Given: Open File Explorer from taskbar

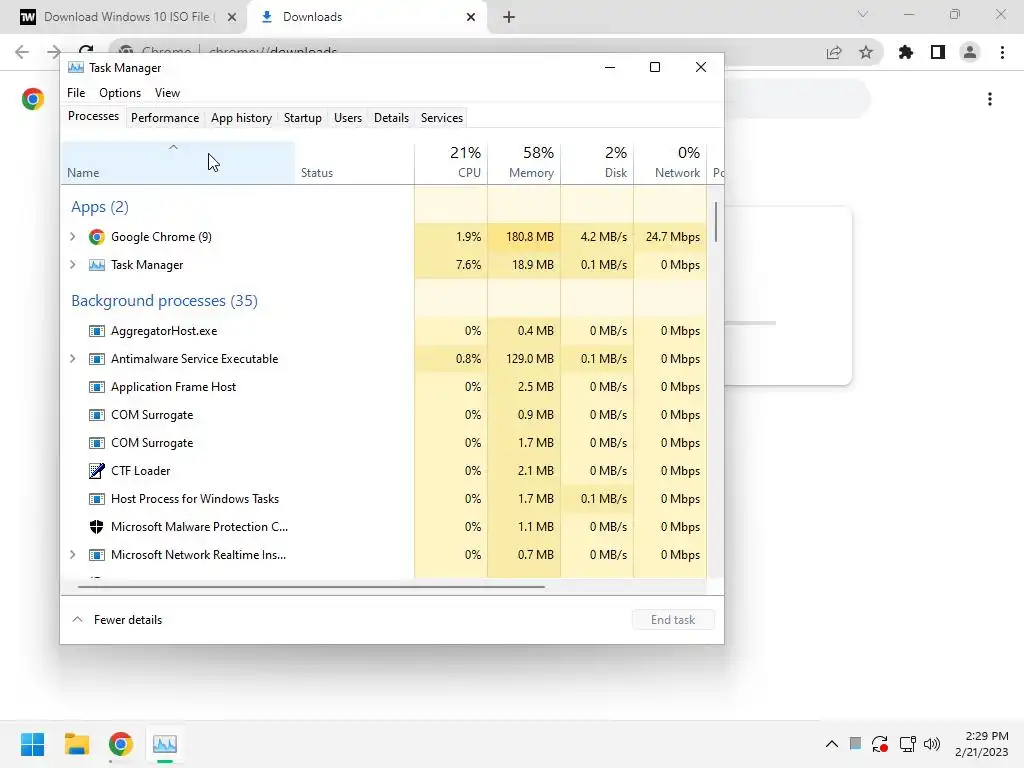Looking at the screenshot, I should (x=76, y=744).
